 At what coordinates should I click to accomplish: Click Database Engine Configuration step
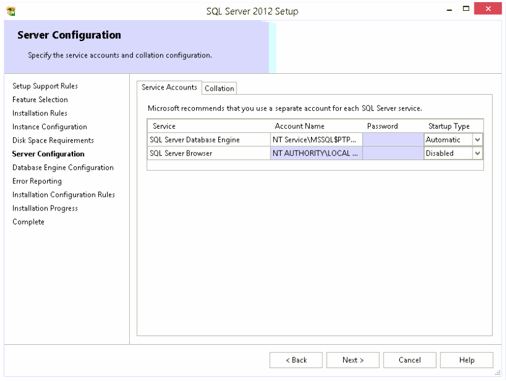63,168
